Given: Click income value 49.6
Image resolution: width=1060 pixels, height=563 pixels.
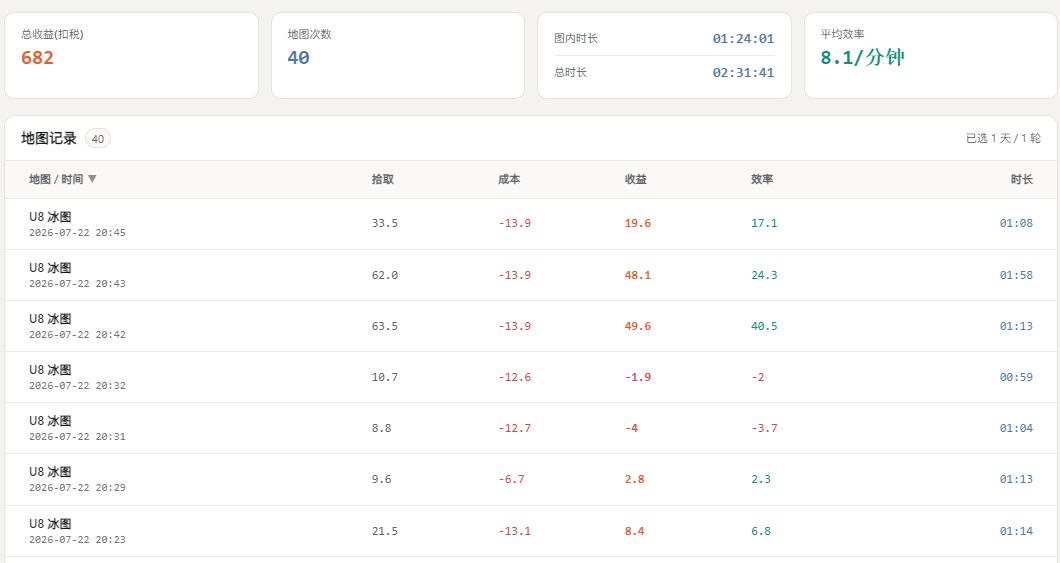Looking at the screenshot, I should pos(637,326).
